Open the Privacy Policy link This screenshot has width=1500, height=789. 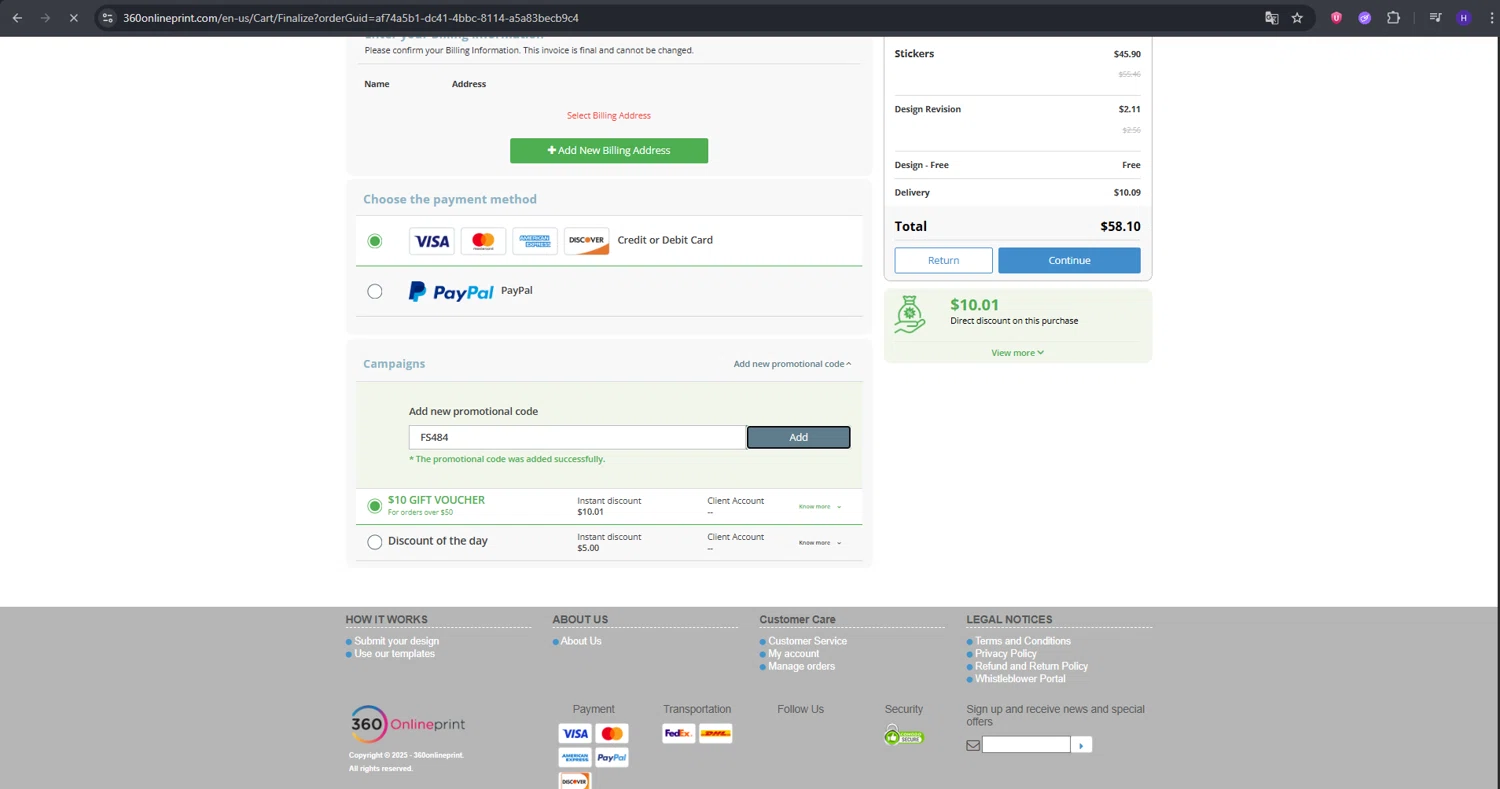point(1005,654)
